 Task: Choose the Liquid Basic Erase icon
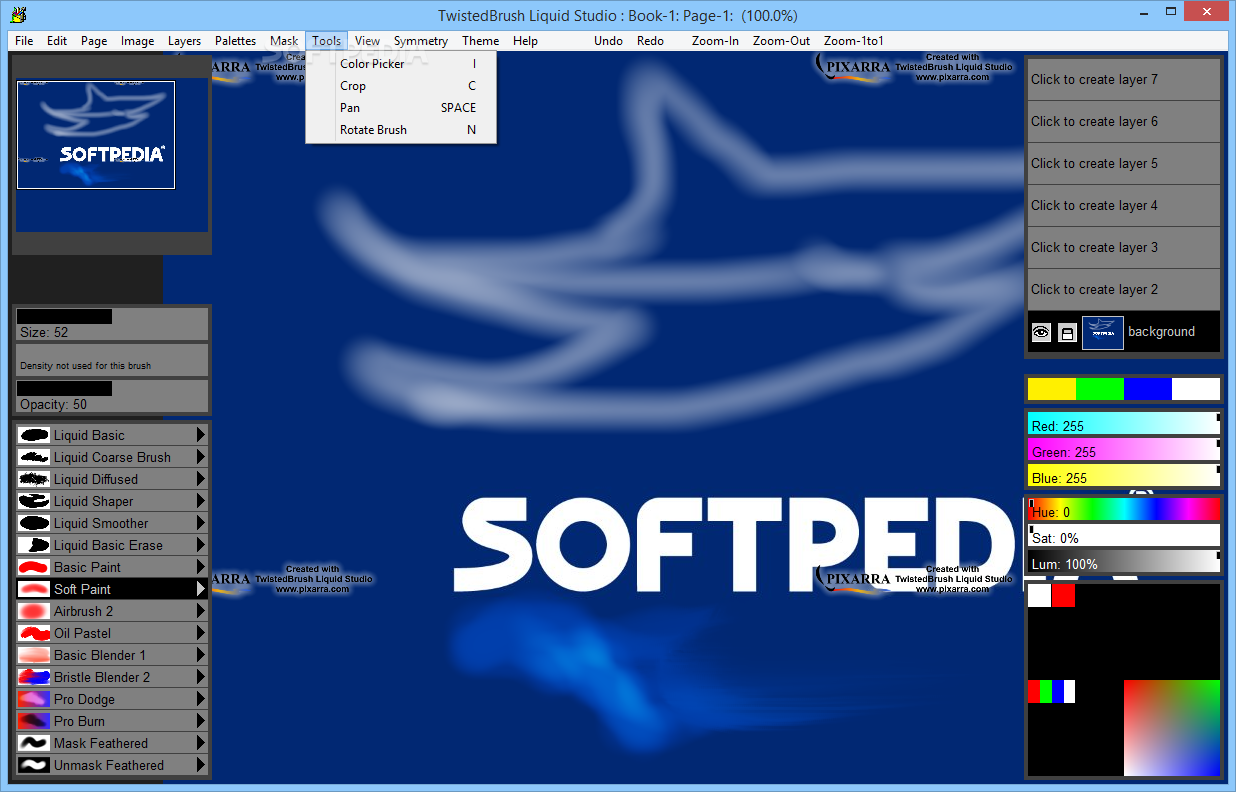[x=34, y=545]
